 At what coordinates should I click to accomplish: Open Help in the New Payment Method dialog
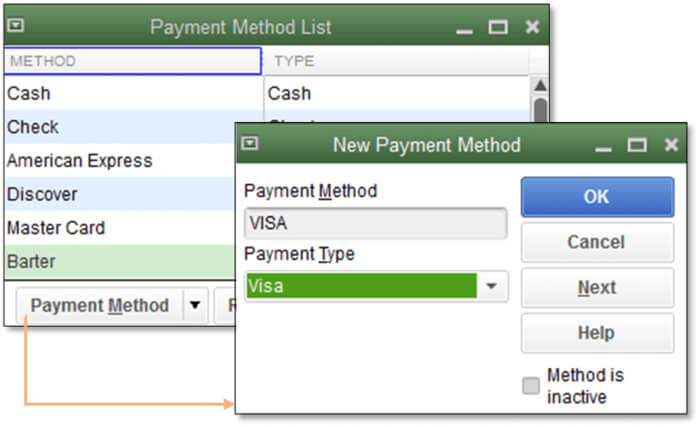pos(597,333)
